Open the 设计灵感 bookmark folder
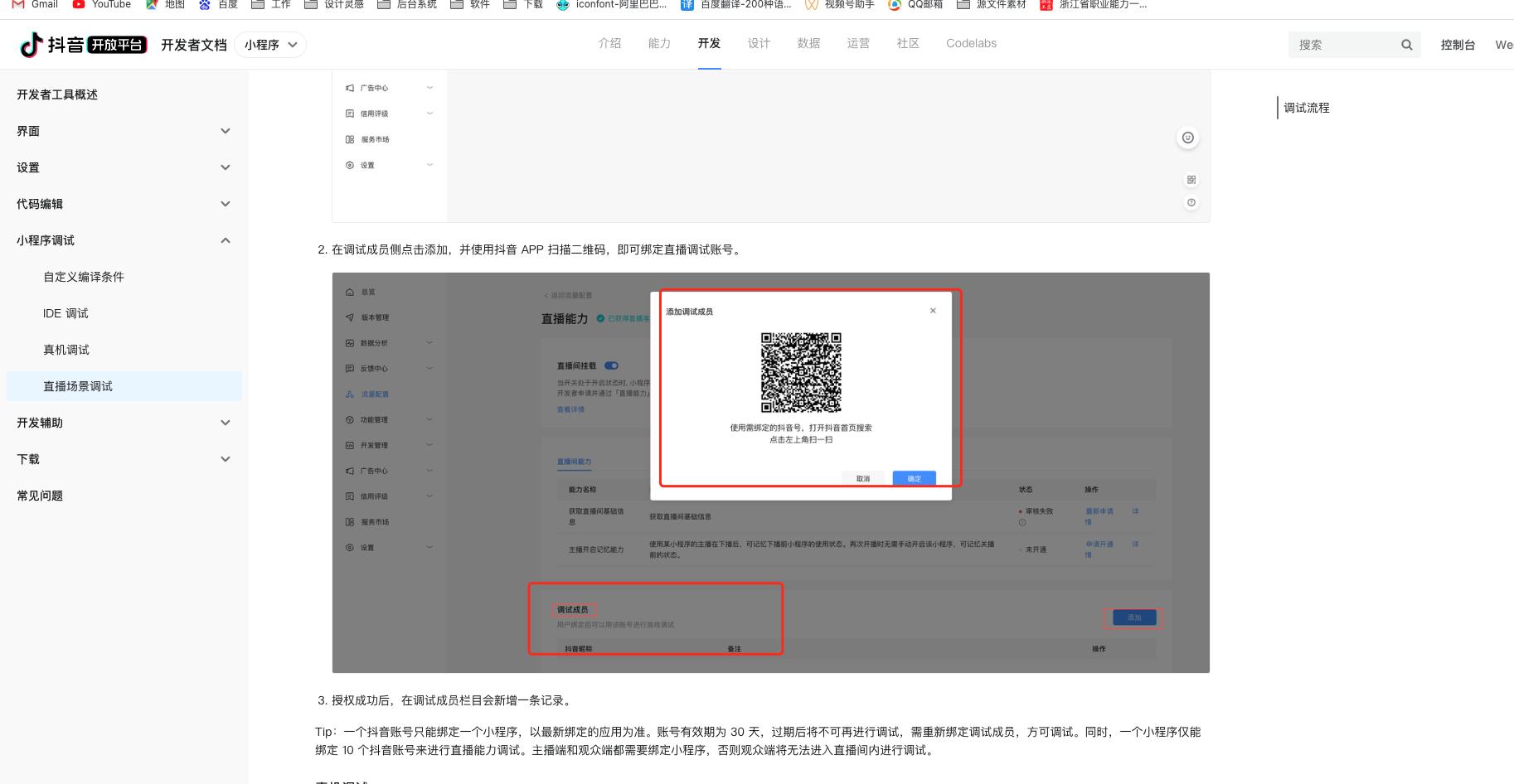 coord(334,4)
